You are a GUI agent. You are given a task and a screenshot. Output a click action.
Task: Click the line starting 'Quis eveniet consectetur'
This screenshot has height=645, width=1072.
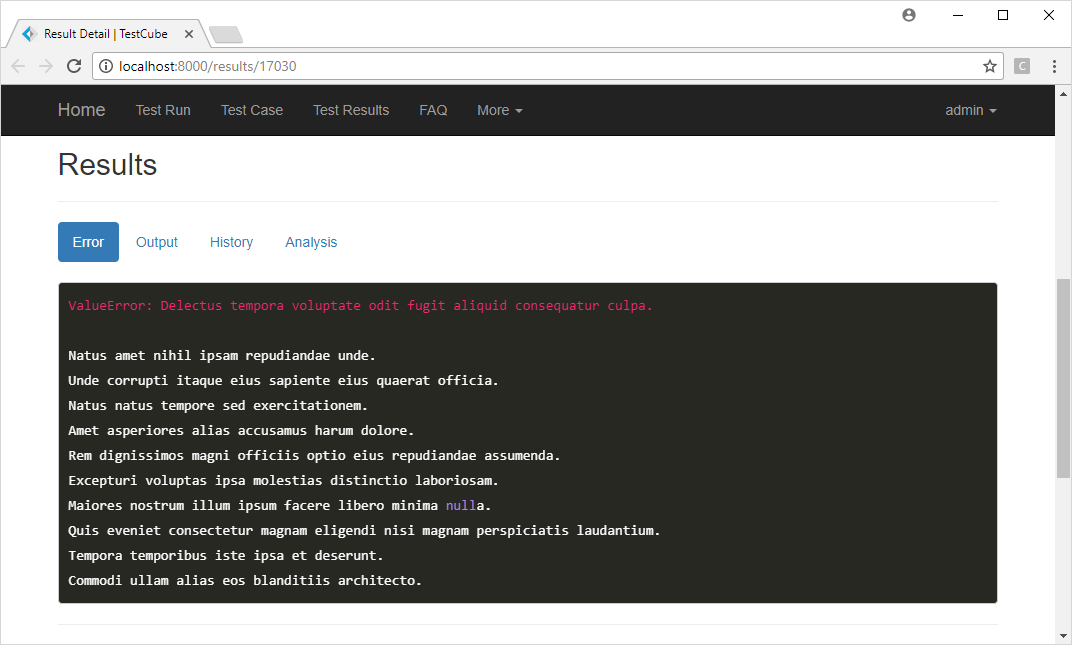(364, 531)
